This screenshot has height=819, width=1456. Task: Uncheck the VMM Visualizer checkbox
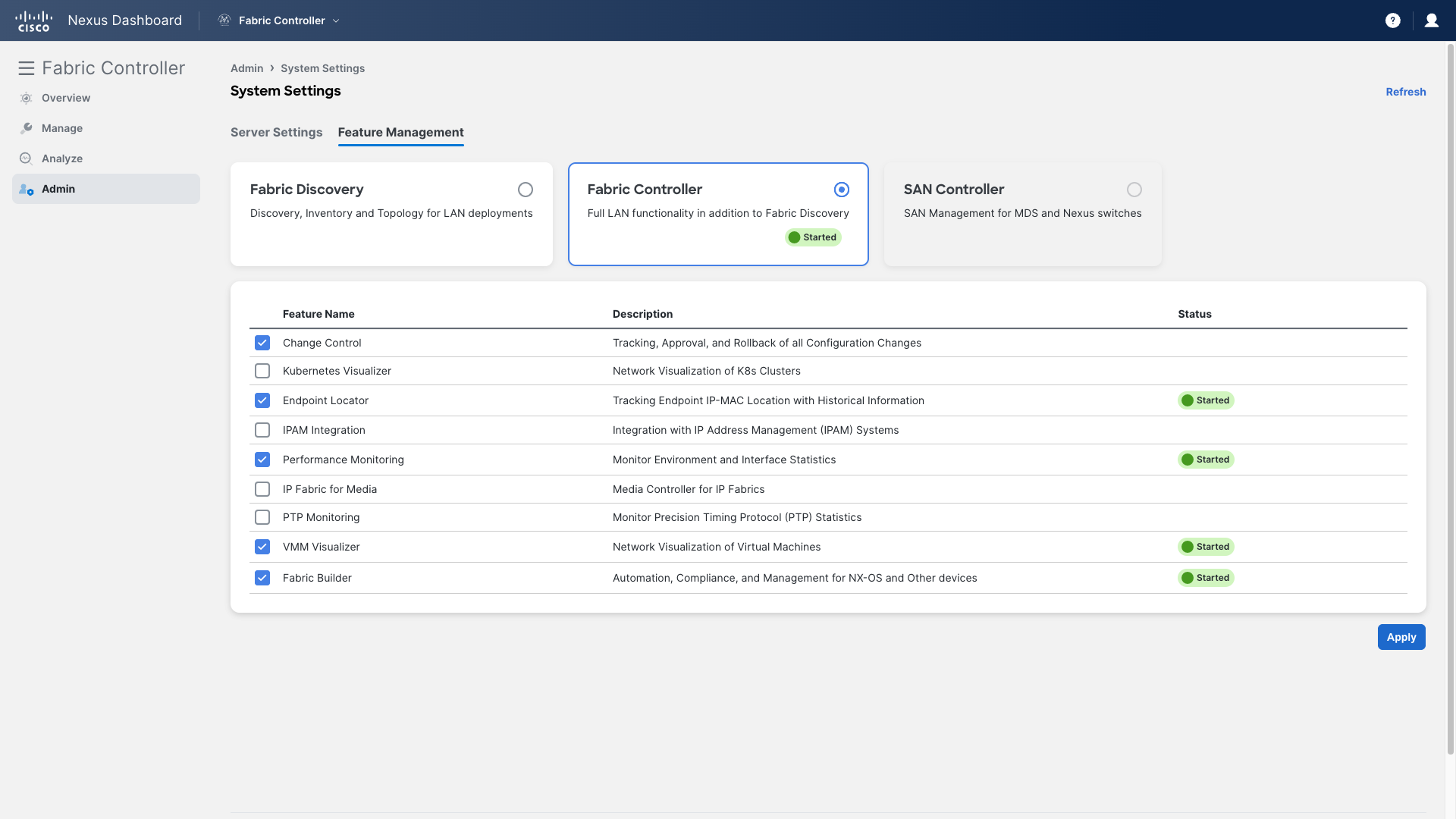point(262,547)
